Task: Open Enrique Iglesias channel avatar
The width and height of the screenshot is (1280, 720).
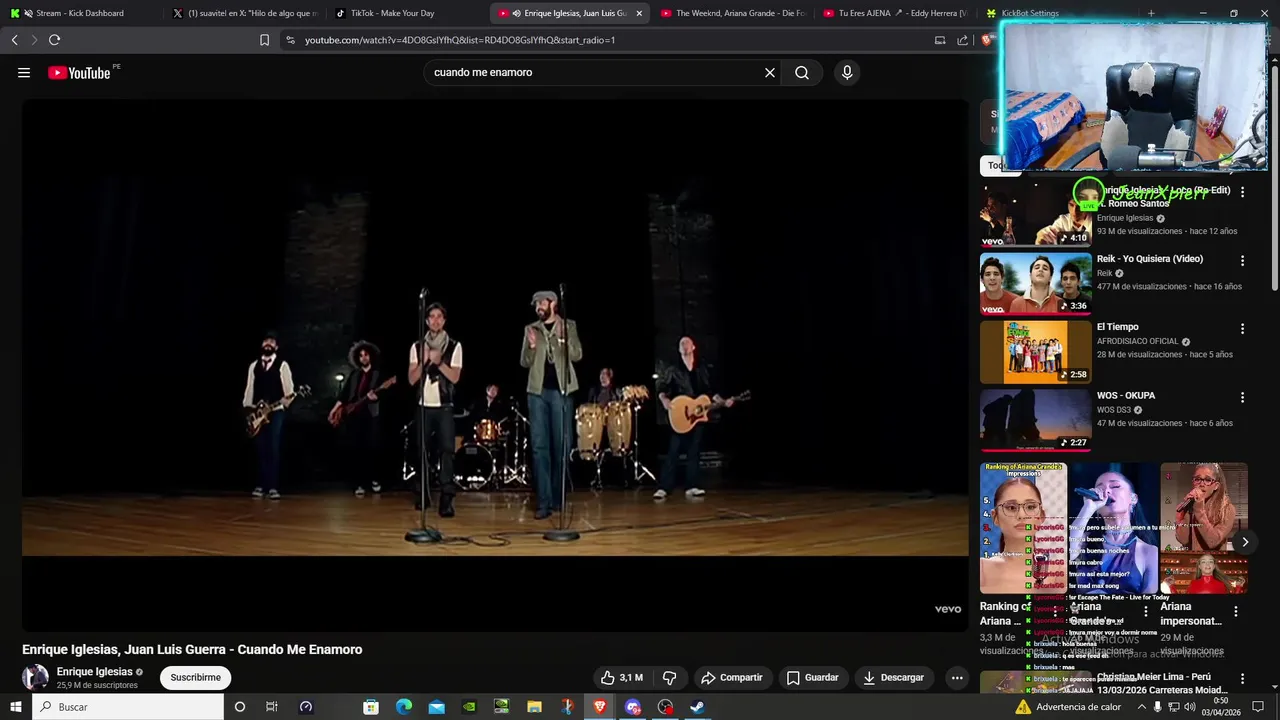Action: pos(36,677)
